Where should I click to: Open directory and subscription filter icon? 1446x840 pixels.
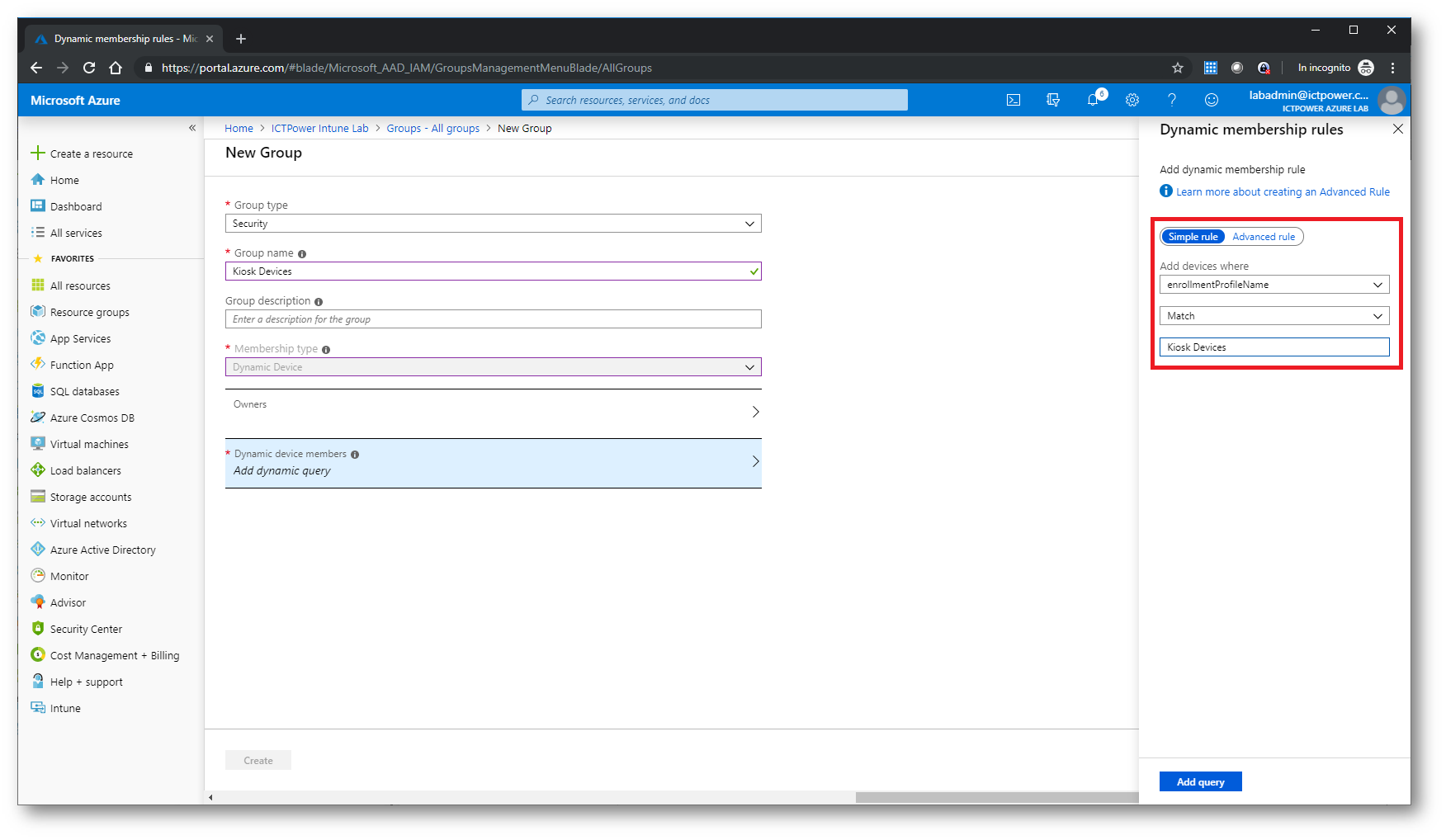(x=1052, y=100)
